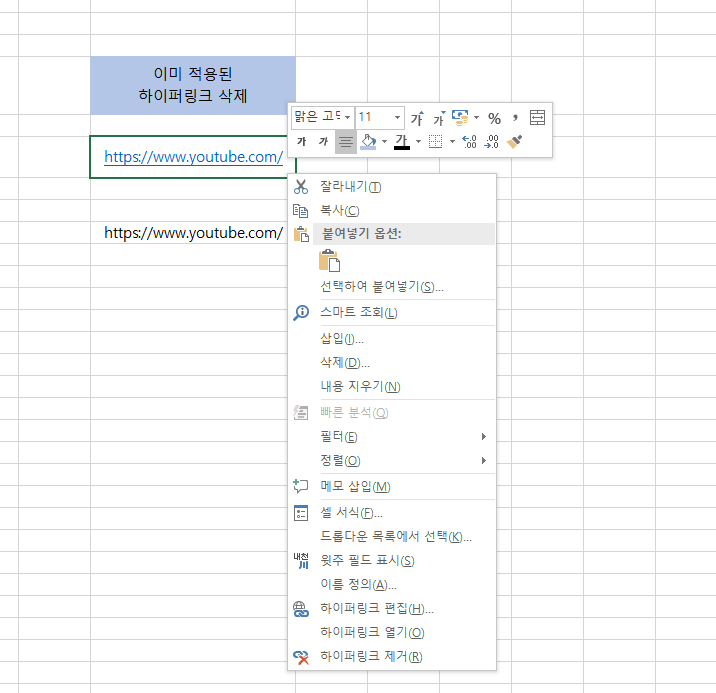The image size is (716, 693).
Task: Toggle italic 가 in mini toolbar
Action: click(323, 142)
